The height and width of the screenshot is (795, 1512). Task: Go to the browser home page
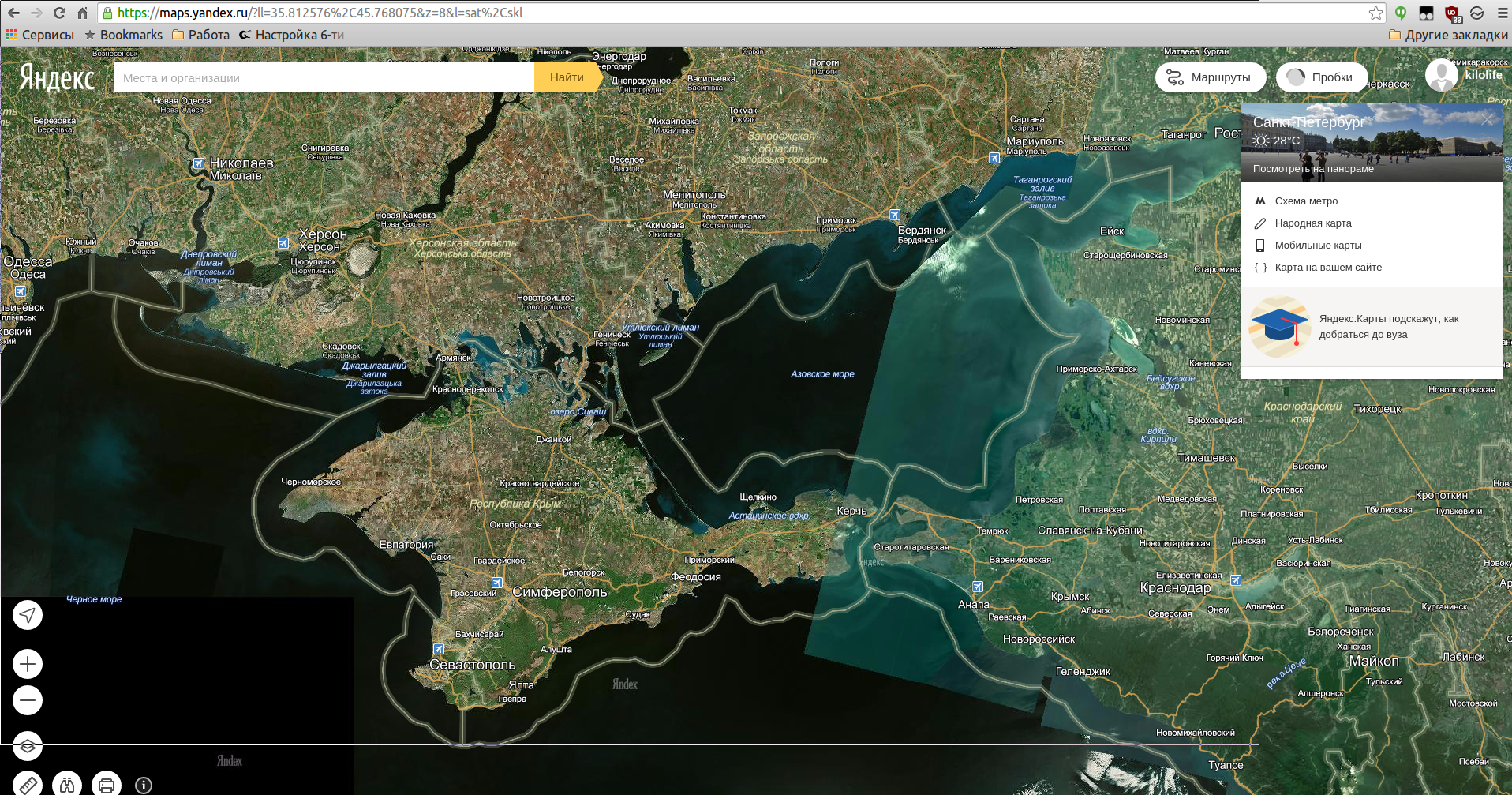[82, 13]
